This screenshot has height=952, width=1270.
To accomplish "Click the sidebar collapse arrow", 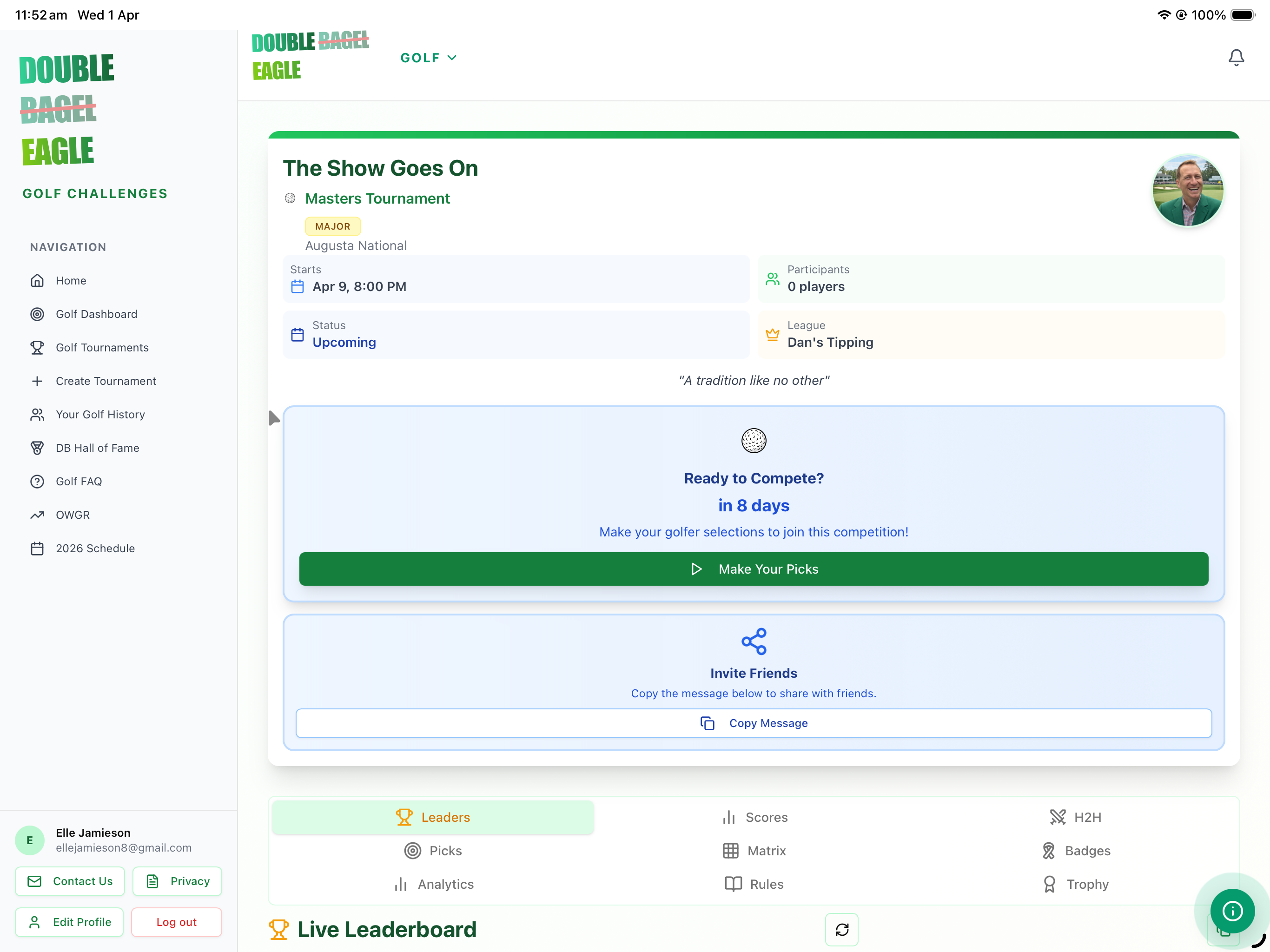I will pos(274,418).
